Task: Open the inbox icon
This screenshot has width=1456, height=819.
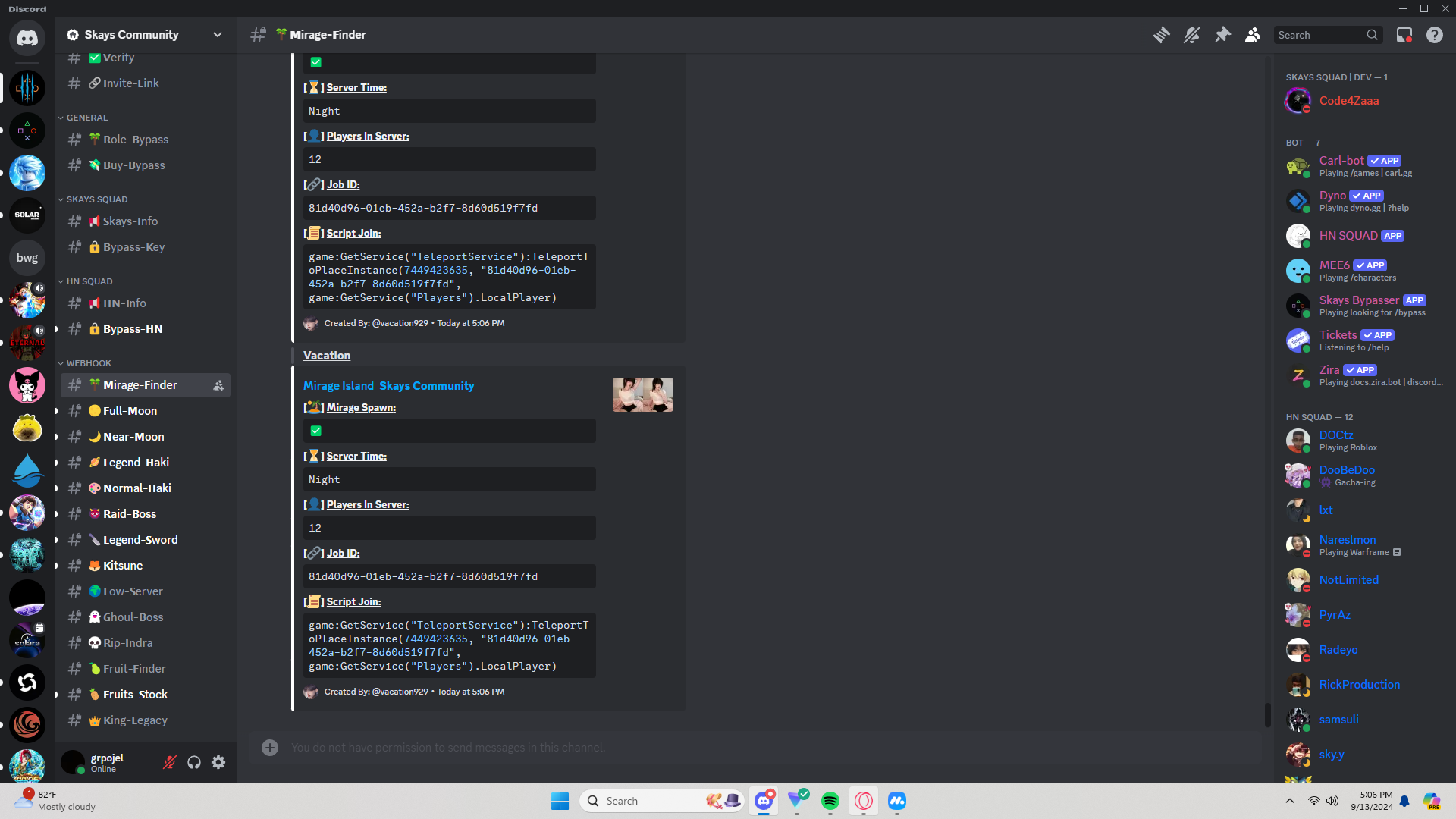Action: (1404, 35)
